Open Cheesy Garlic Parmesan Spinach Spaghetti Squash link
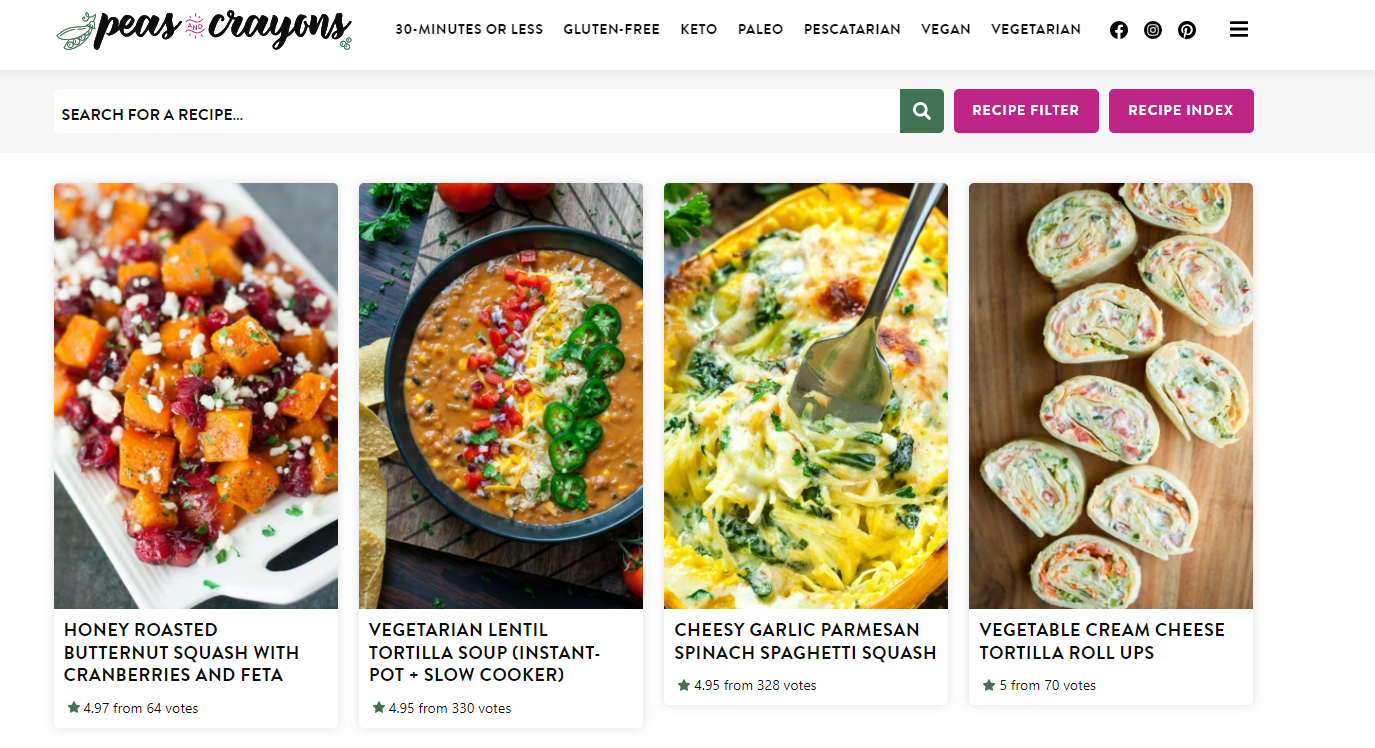 point(805,641)
